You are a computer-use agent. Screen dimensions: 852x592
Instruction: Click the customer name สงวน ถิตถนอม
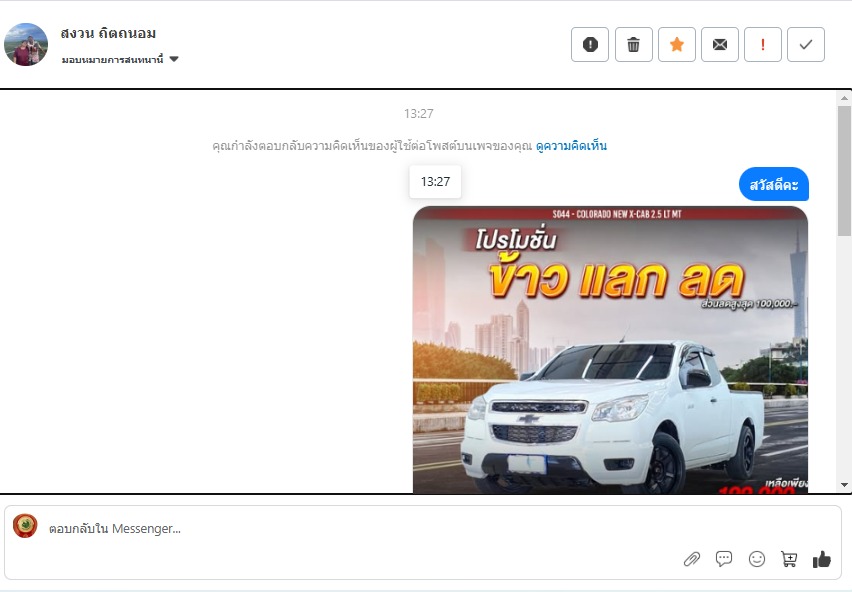pyautogui.click(x=108, y=33)
